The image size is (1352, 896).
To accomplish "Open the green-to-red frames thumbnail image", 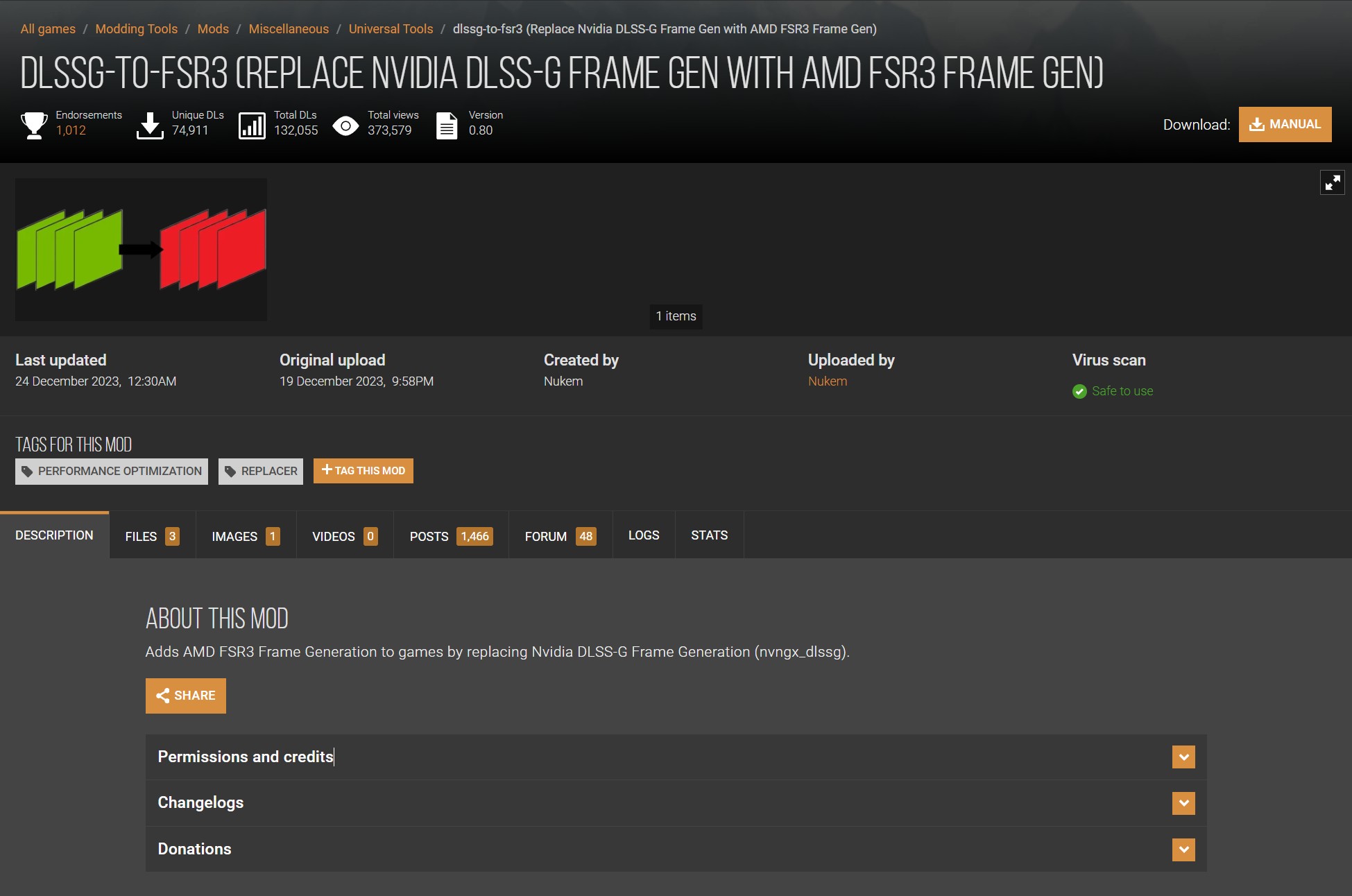I will (x=142, y=250).
